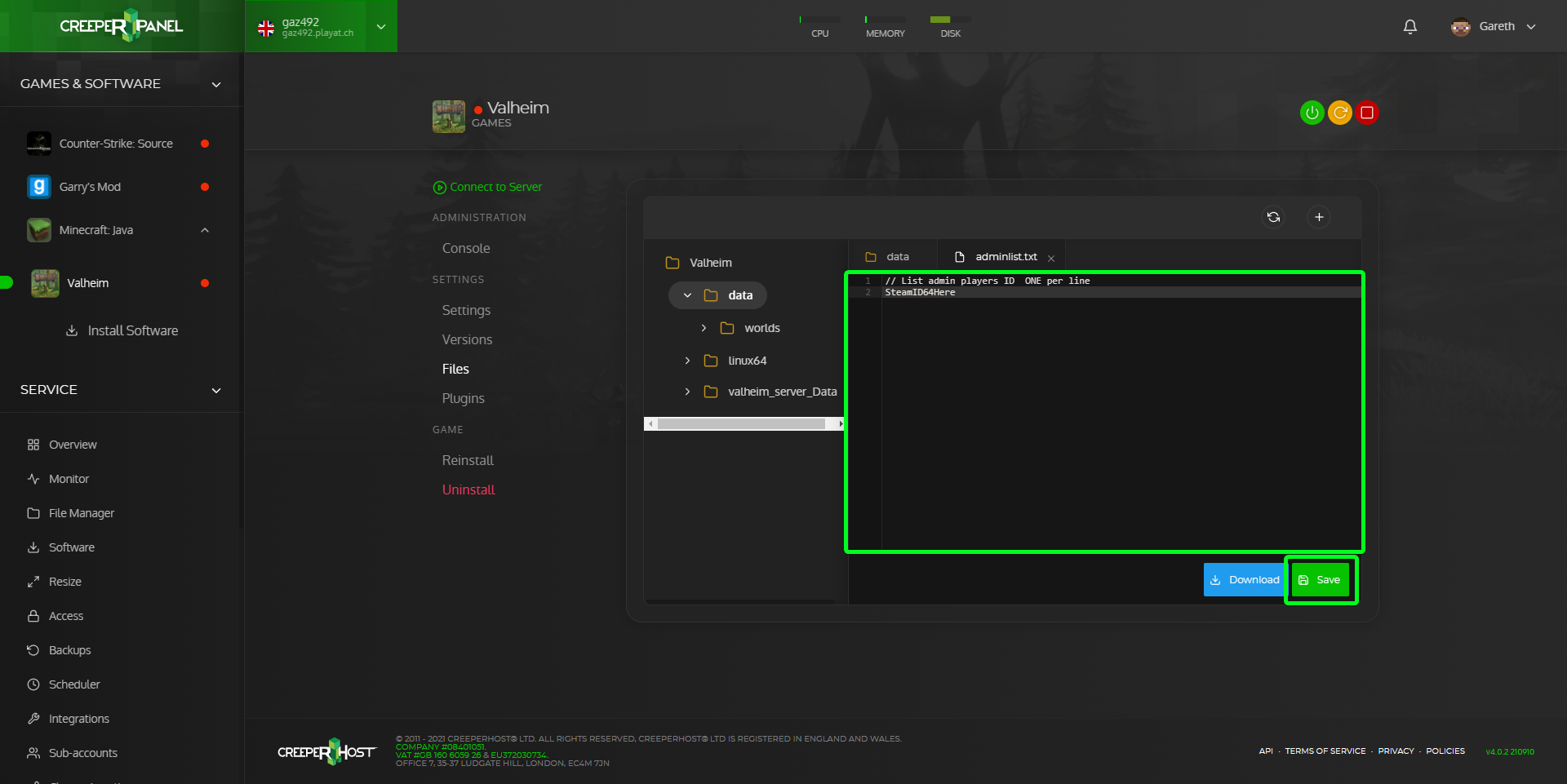Open the Policies footer link
This screenshot has width=1567, height=784.
[1445, 751]
